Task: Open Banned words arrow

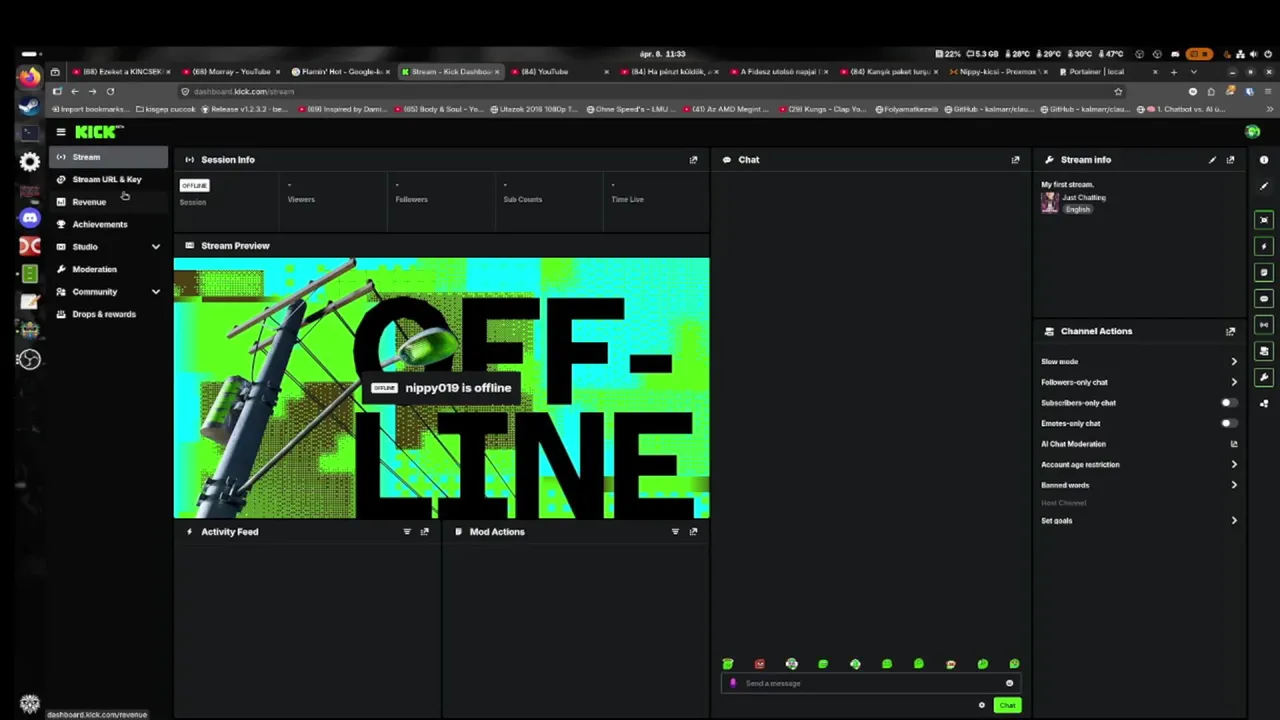Action: (1233, 485)
